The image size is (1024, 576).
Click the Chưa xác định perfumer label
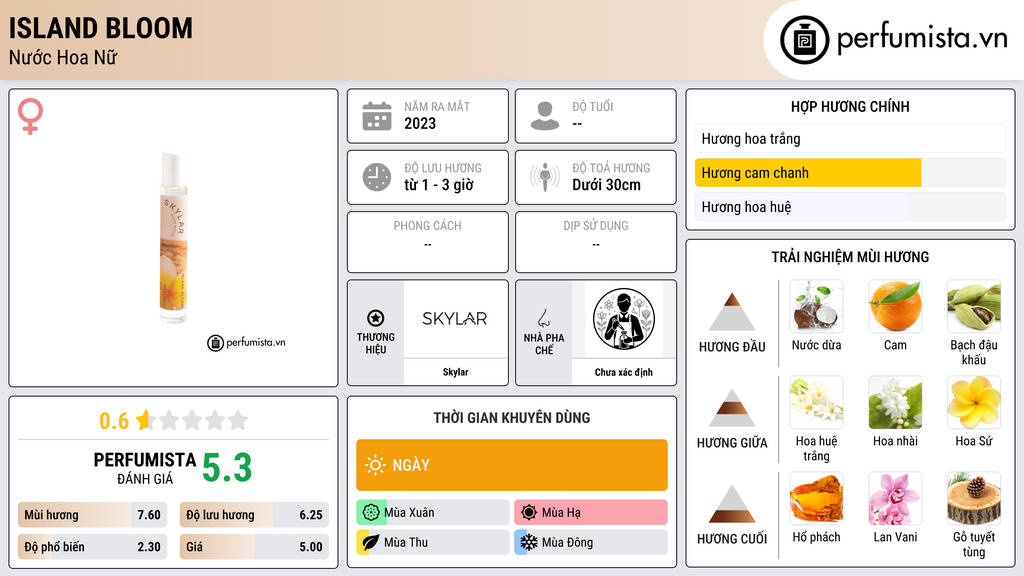coord(624,372)
